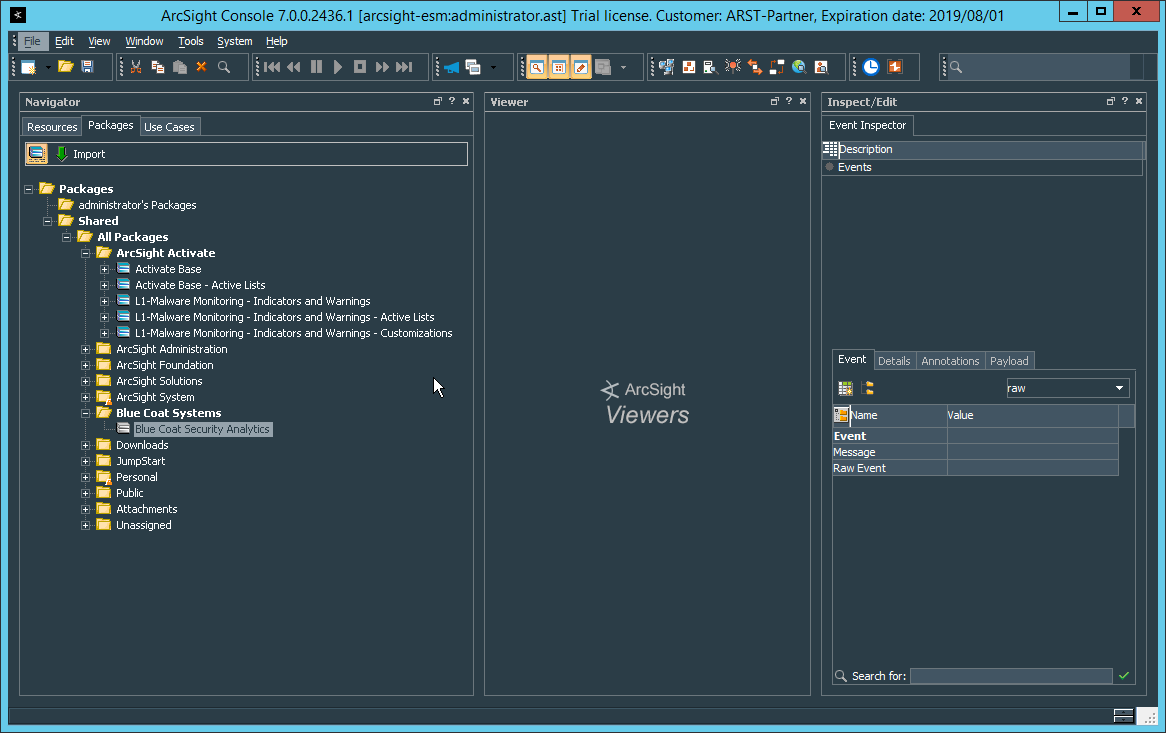Screen dimensions: 1166x733
Task: Expand the ArcSight Foundation folder
Action: click(x=86, y=365)
